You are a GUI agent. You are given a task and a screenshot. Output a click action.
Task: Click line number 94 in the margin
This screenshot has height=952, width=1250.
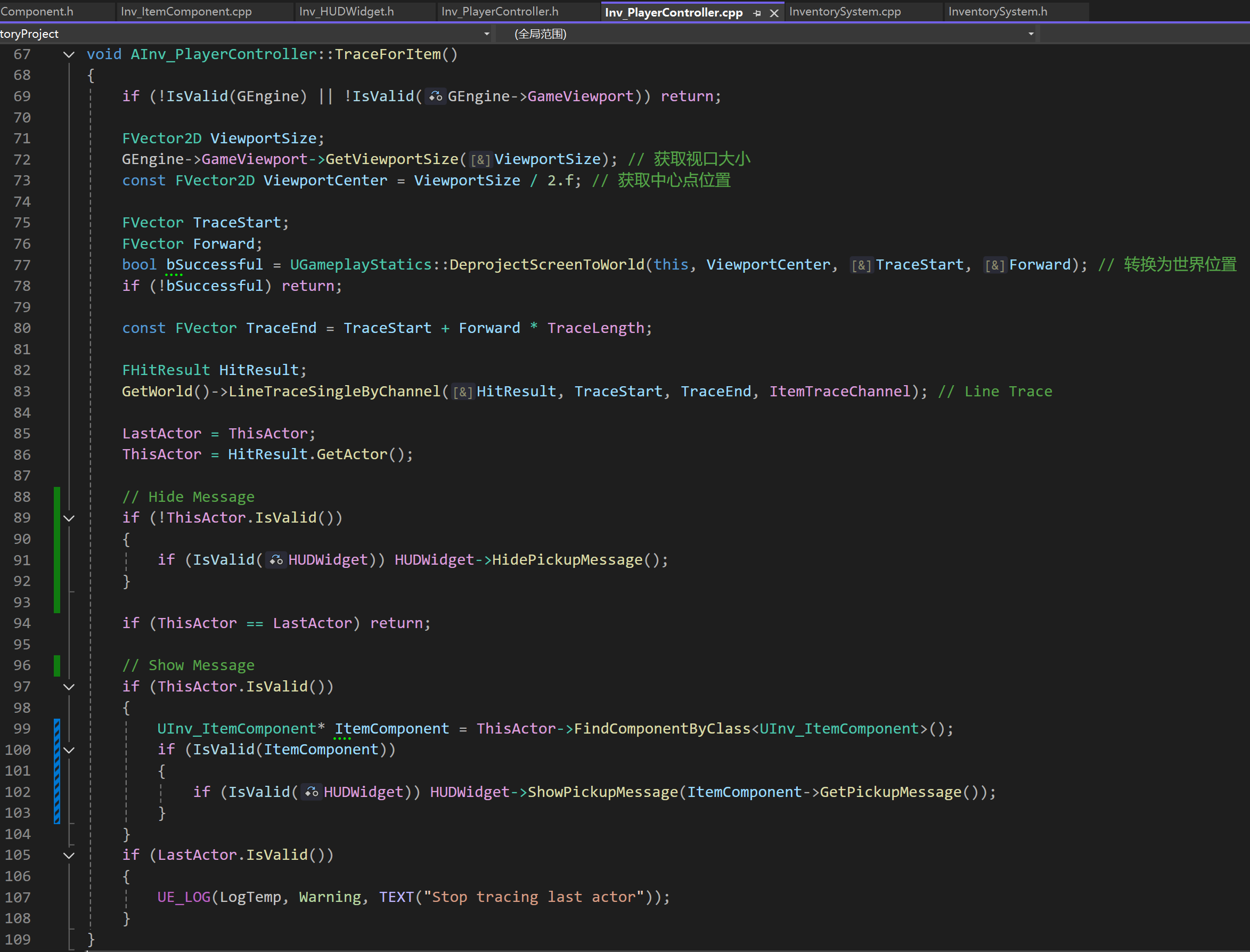[x=22, y=623]
